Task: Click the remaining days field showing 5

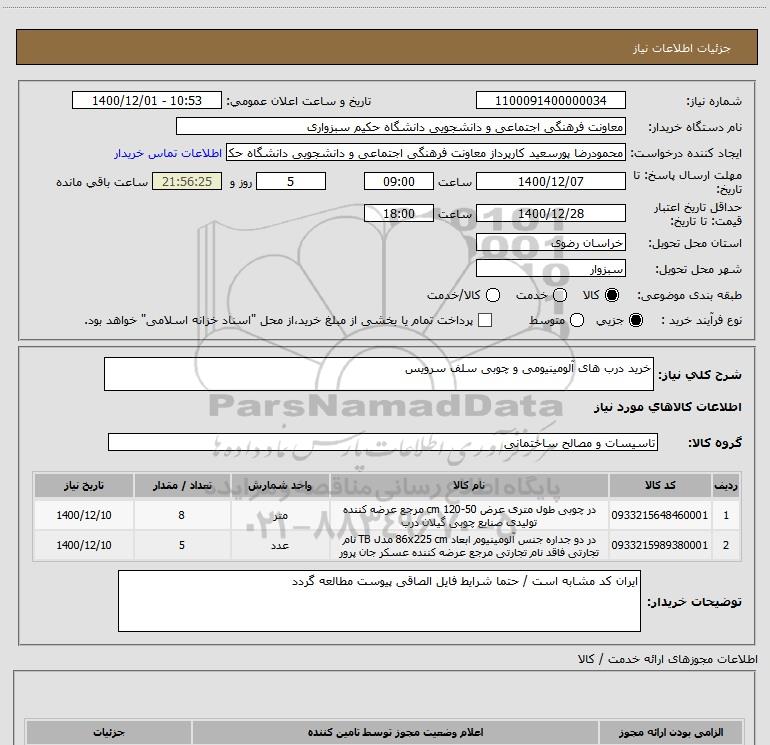Action: 291,182
